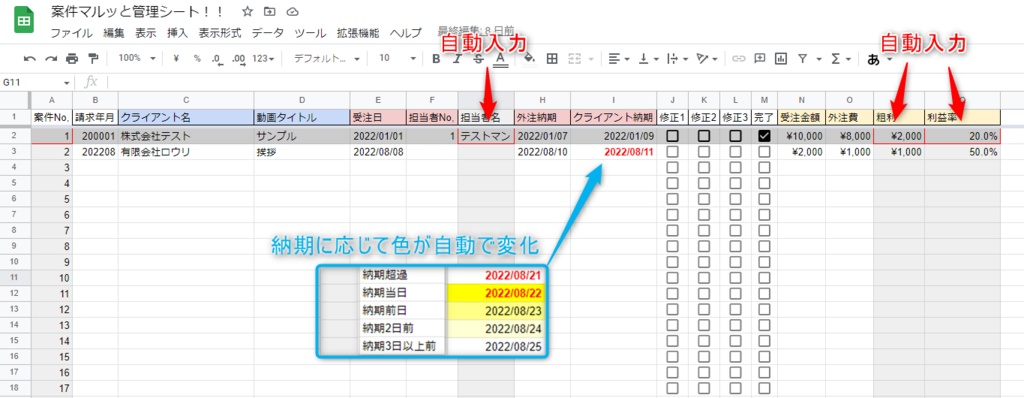Open the functions sigma icon
The height and width of the screenshot is (398, 1024).
tap(835, 58)
